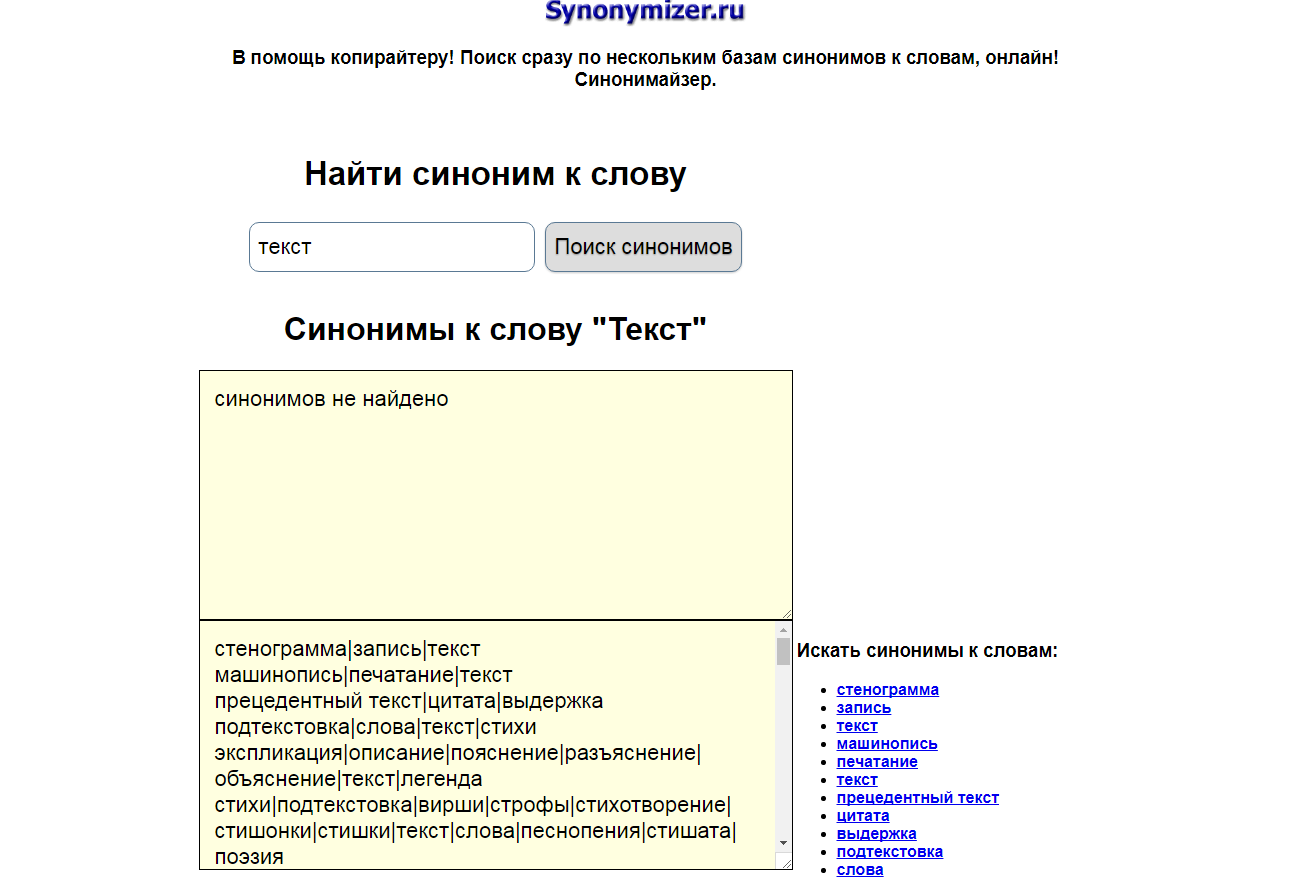Open the "запись" synonym link
The height and width of the screenshot is (882, 1290).
(x=862, y=707)
